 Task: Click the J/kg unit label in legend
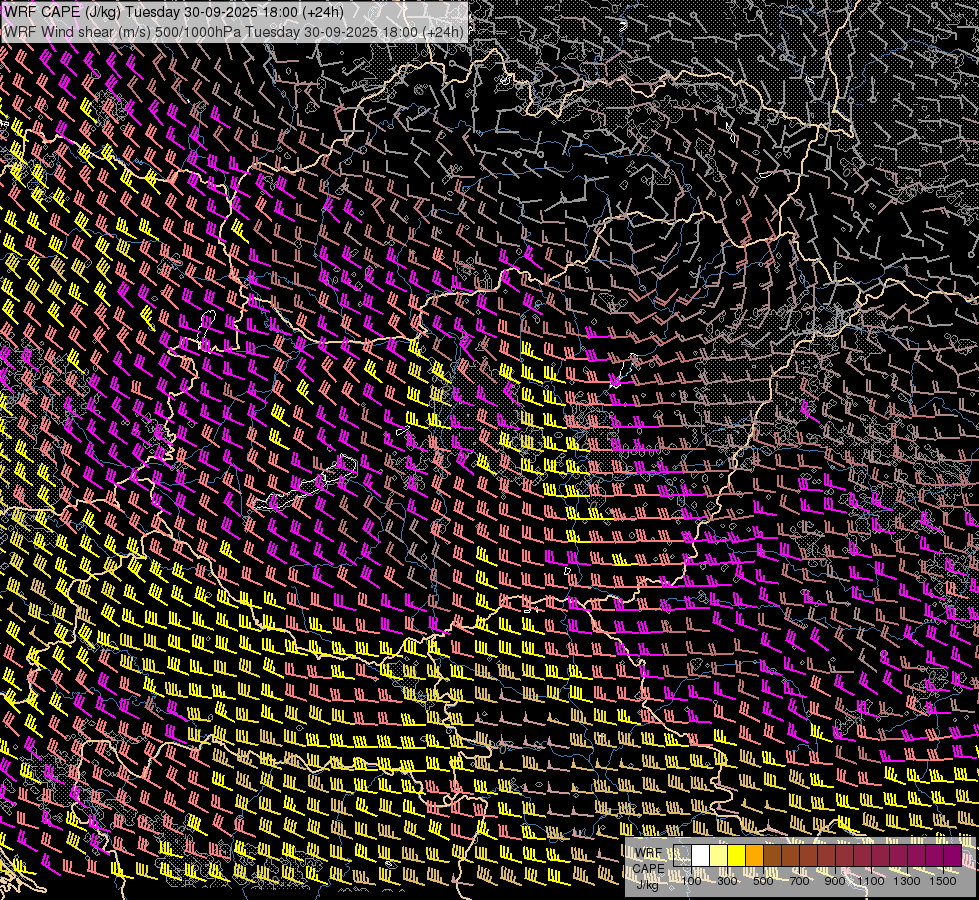pyautogui.click(x=647, y=884)
